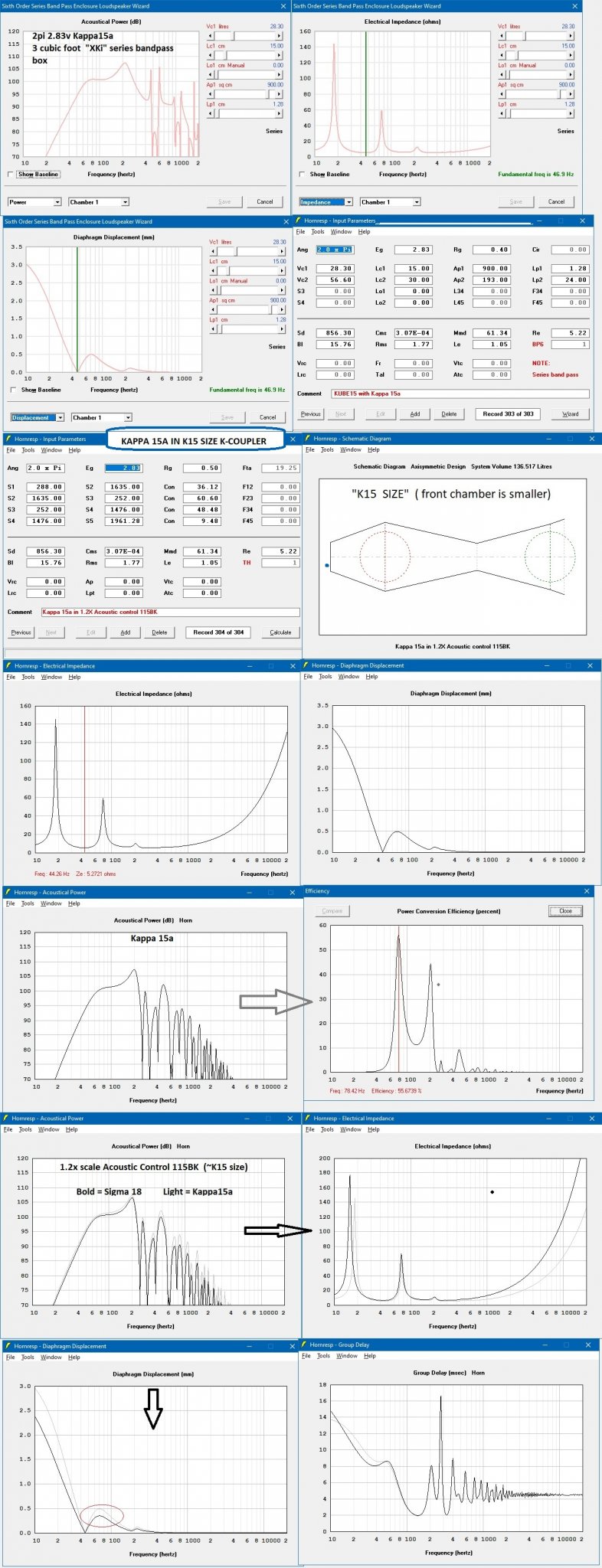Image resolution: width=602 pixels, height=1568 pixels.
Task: Click Delete button in Record 303 window
Action: click(x=450, y=413)
